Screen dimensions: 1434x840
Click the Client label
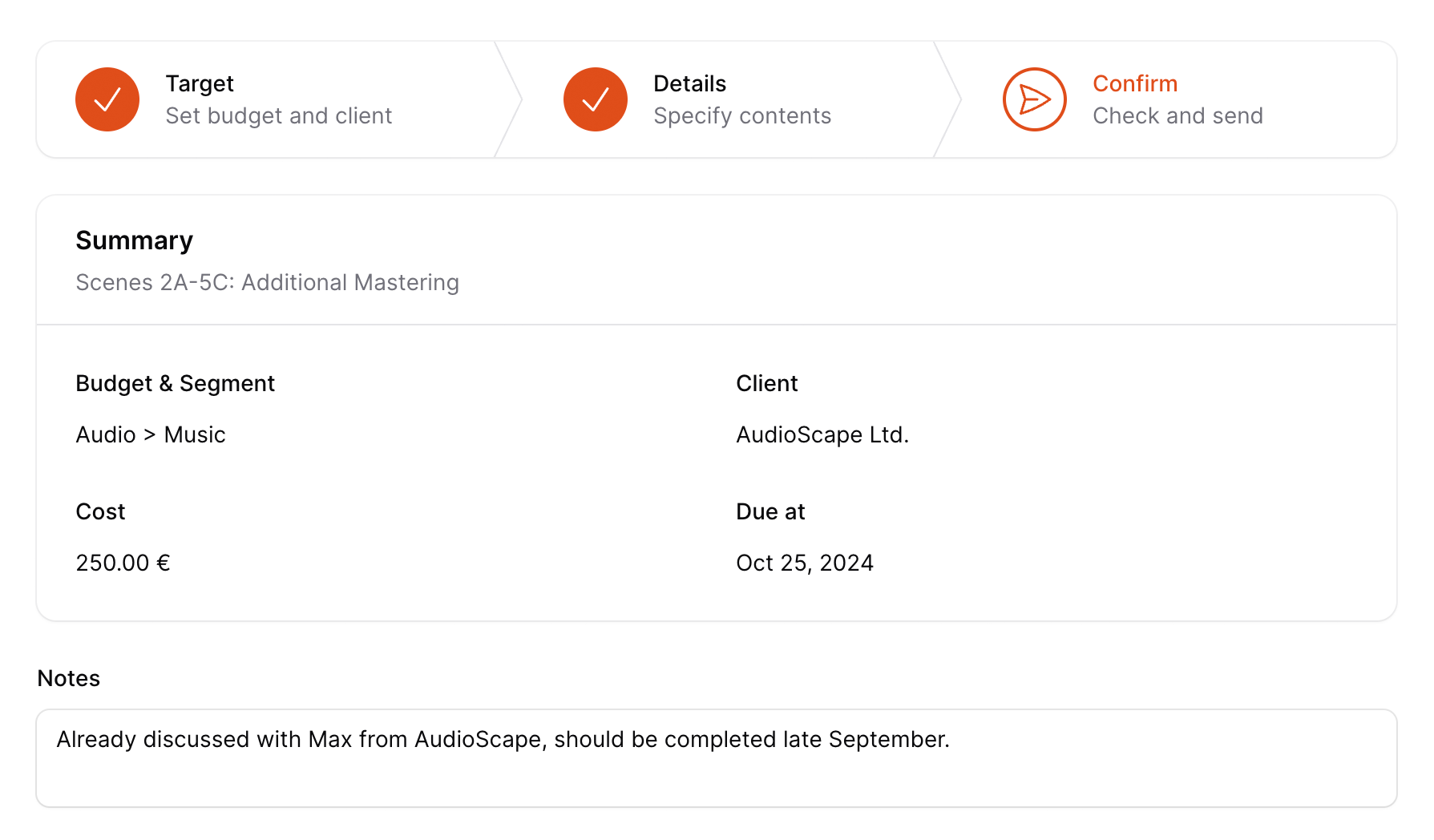click(x=766, y=383)
